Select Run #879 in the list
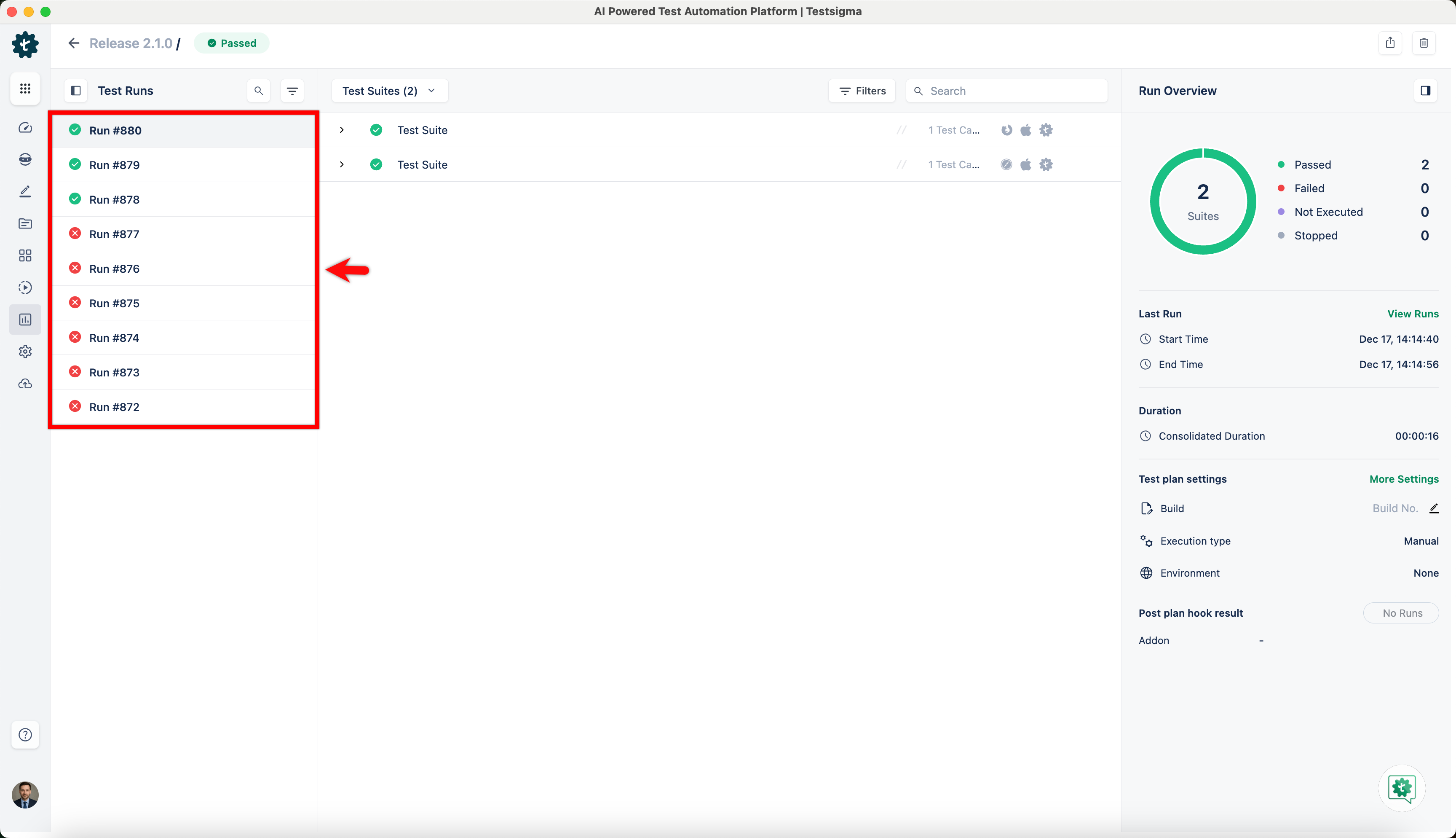 pyautogui.click(x=115, y=165)
